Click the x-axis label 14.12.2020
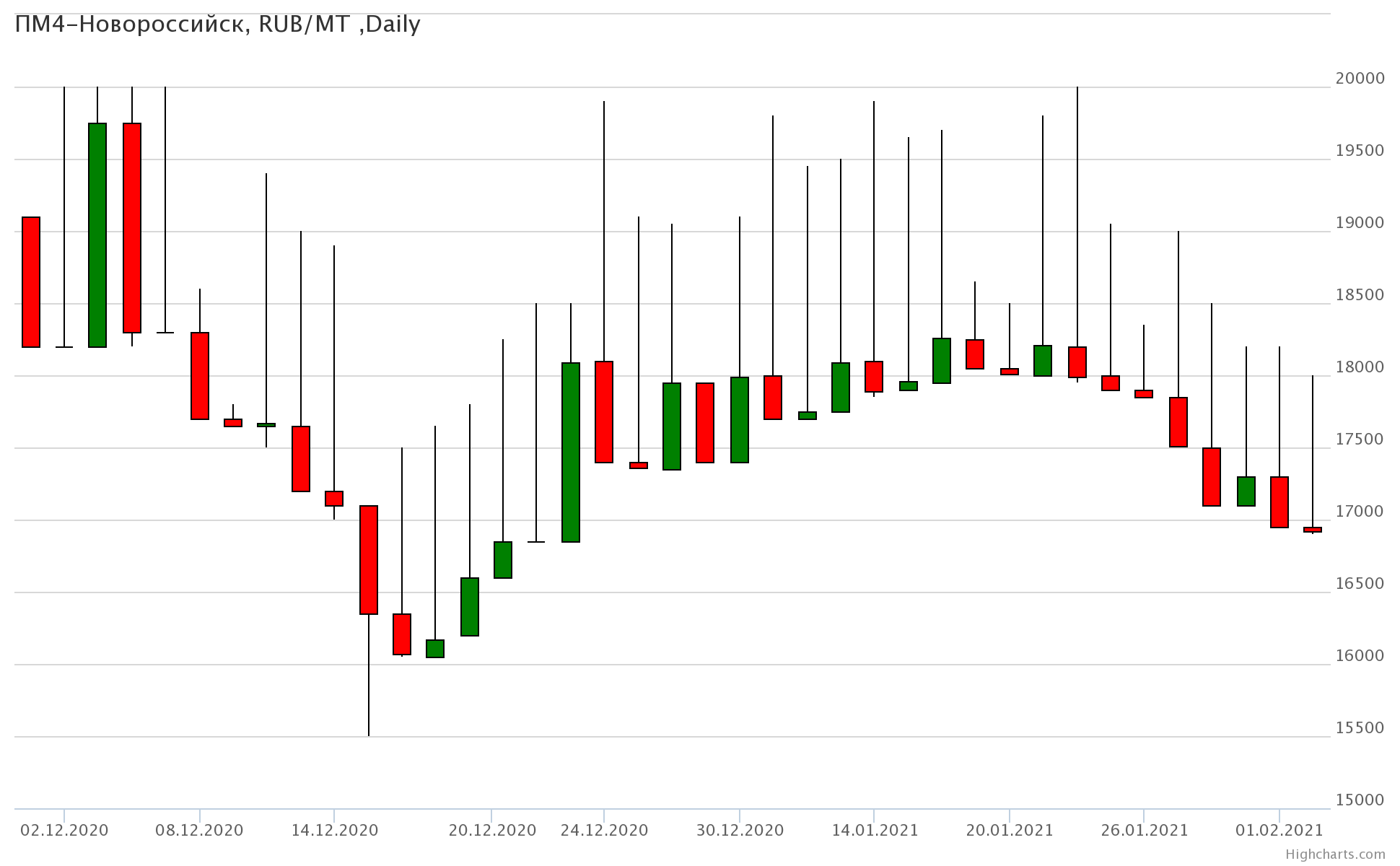Image resolution: width=1400 pixels, height=866 pixels. 334,830
